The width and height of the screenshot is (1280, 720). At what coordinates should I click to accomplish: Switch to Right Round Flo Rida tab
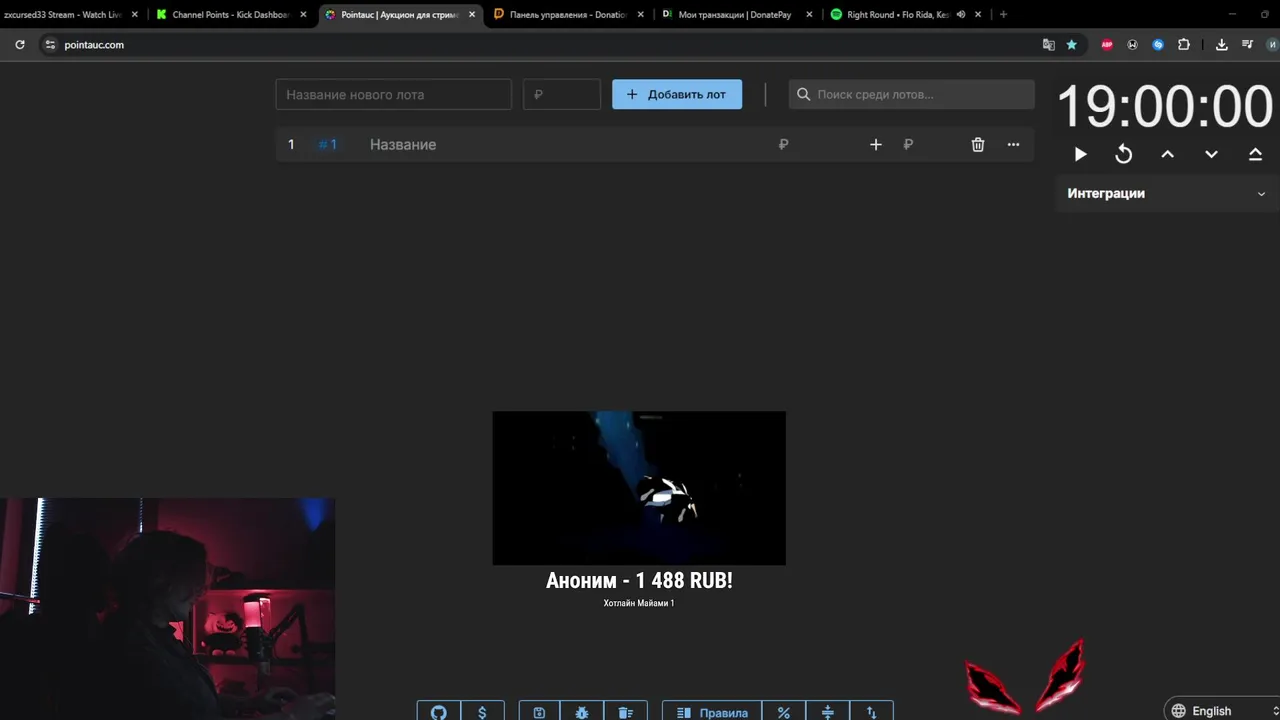coord(898,14)
